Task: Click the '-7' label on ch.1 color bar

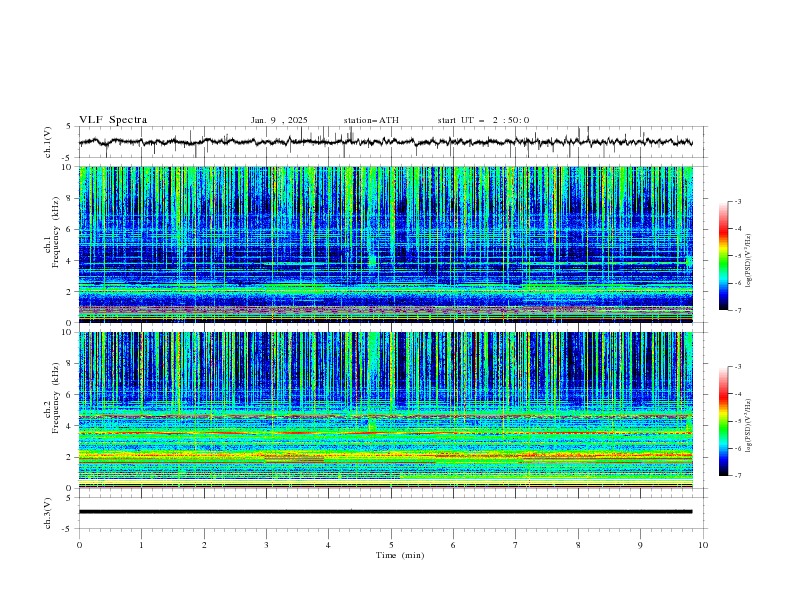Action: pyautogui.click(x=738, y=310)
